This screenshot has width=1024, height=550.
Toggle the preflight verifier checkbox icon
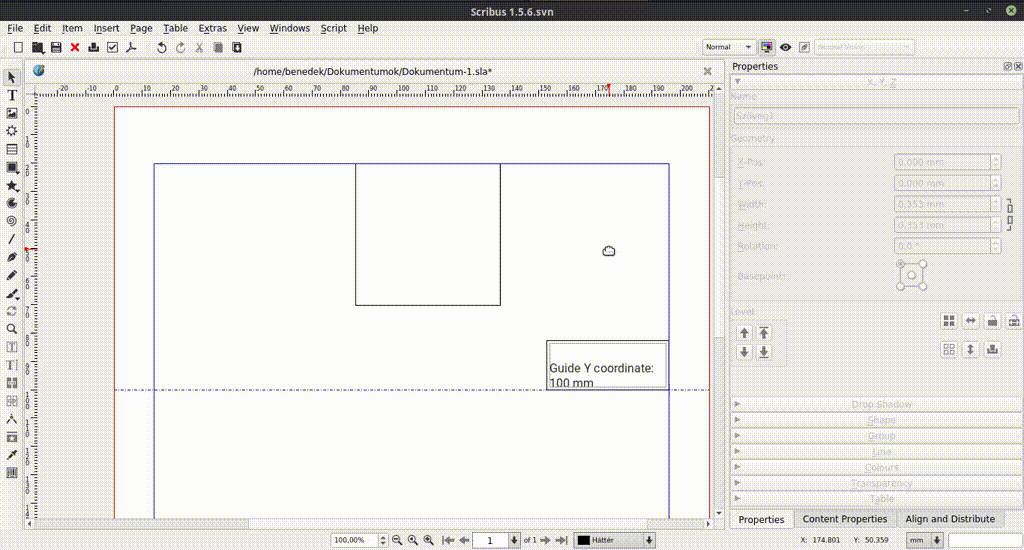tap(112, 47)
